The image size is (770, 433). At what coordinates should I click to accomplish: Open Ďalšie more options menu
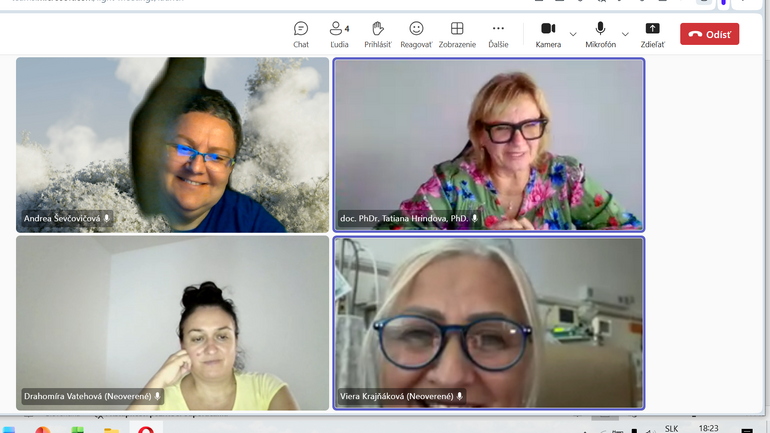498,34
